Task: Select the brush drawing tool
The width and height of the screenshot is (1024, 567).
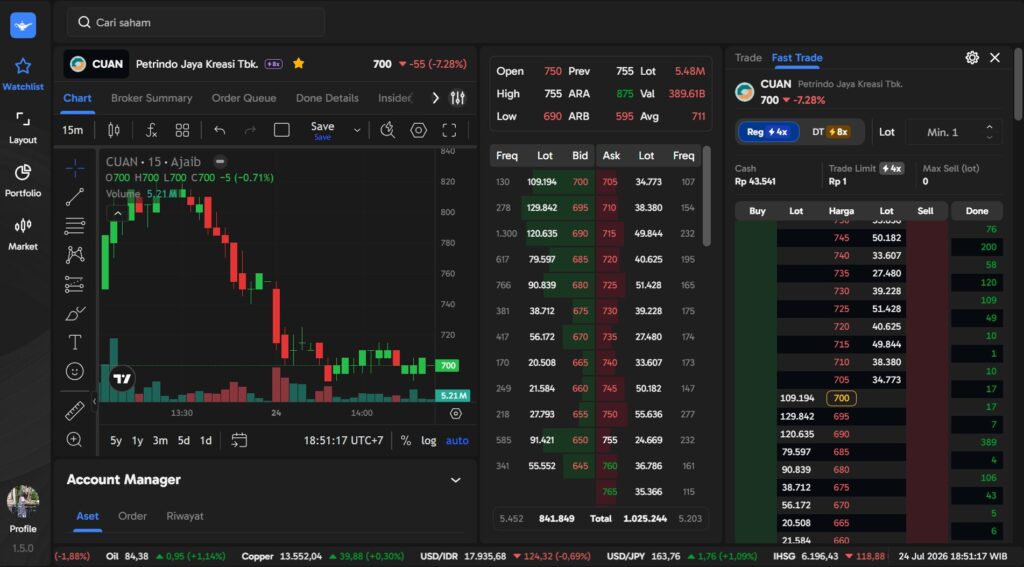Action: [x=75, y=314]
